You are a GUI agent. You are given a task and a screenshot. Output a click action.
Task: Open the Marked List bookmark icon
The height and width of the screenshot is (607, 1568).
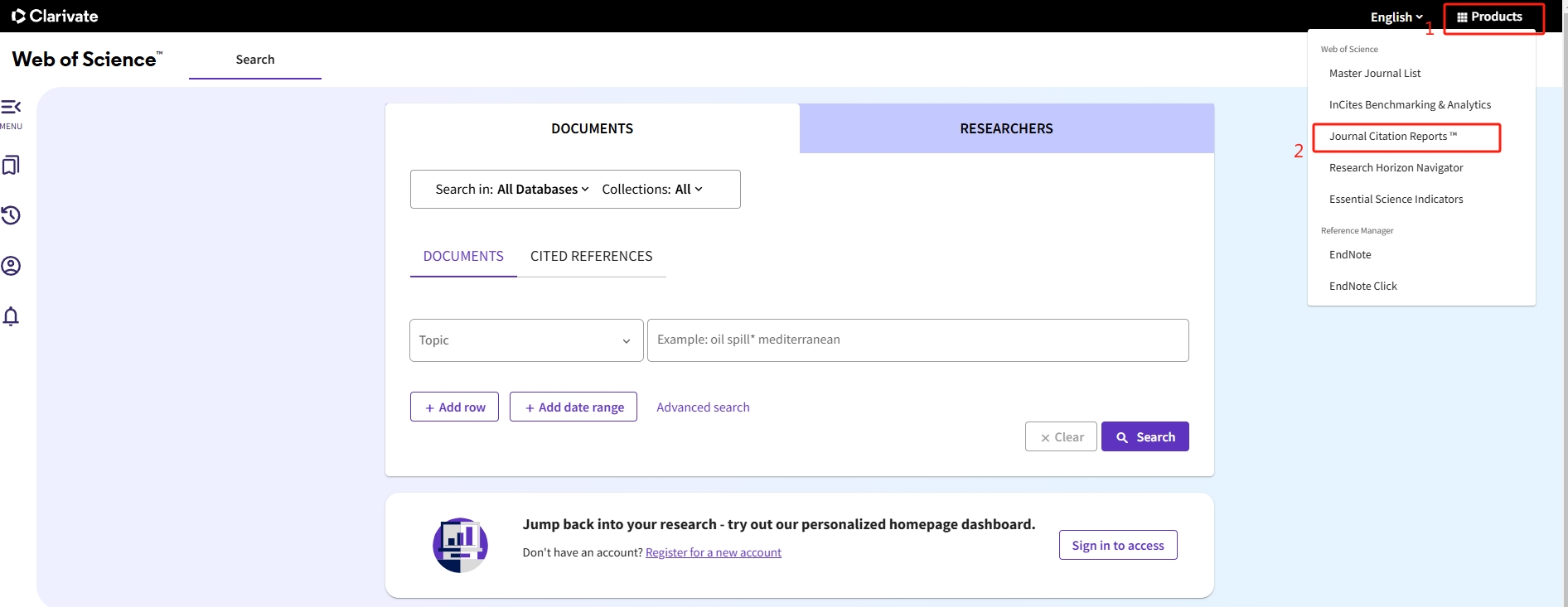pyautogui.click(x=11, y=165)
